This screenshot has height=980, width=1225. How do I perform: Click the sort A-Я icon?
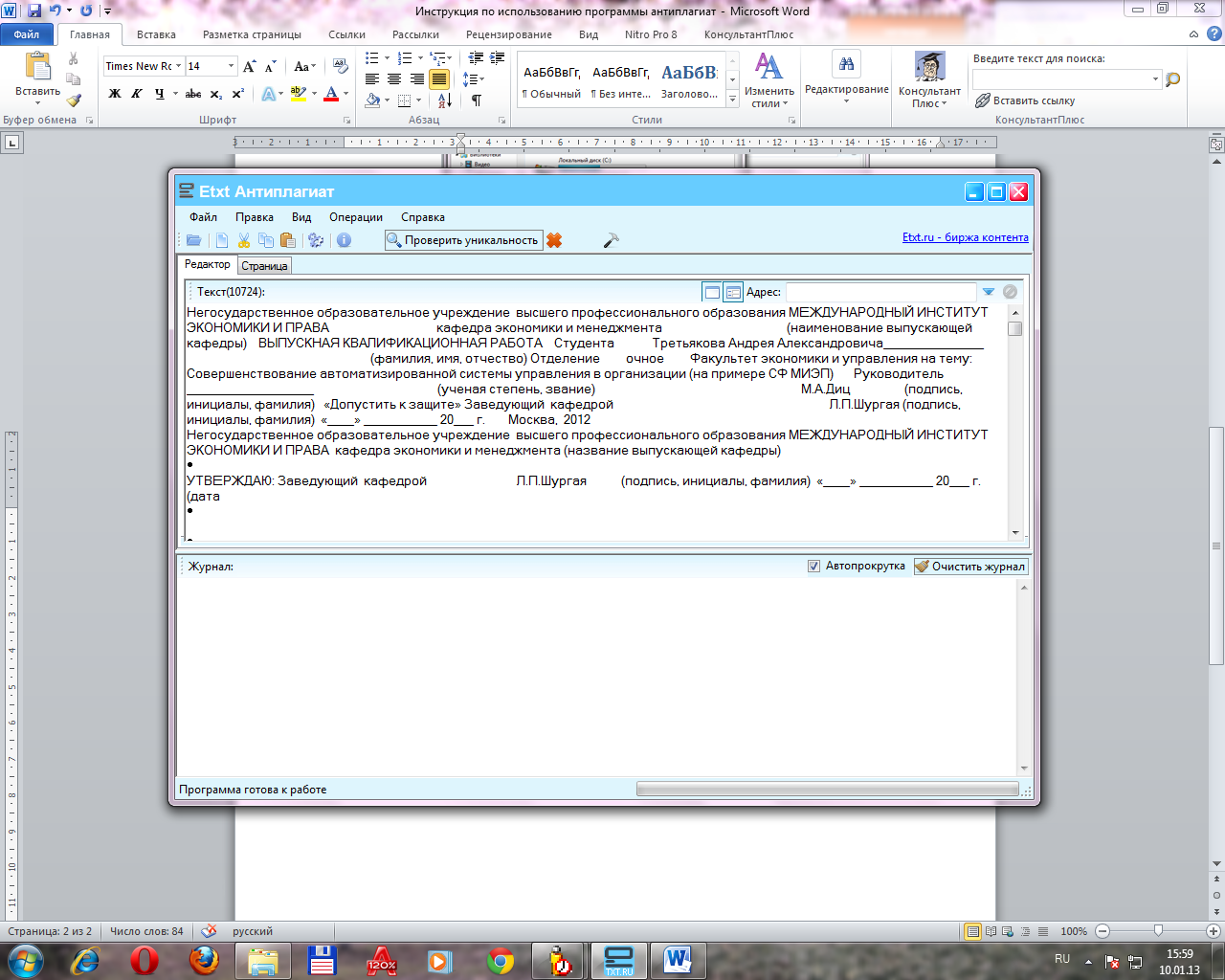click(445, 100)
